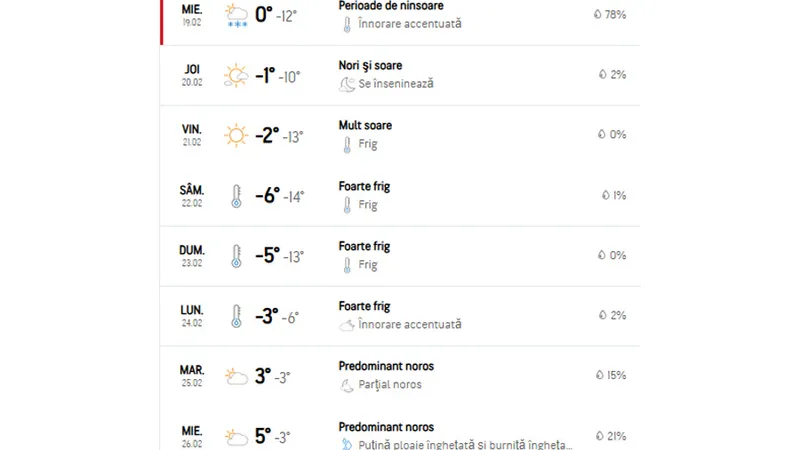The image size is (800, 450).
Task: Click the thermometer icon for LUN. 24.02
Action: (x=236, y=316)
